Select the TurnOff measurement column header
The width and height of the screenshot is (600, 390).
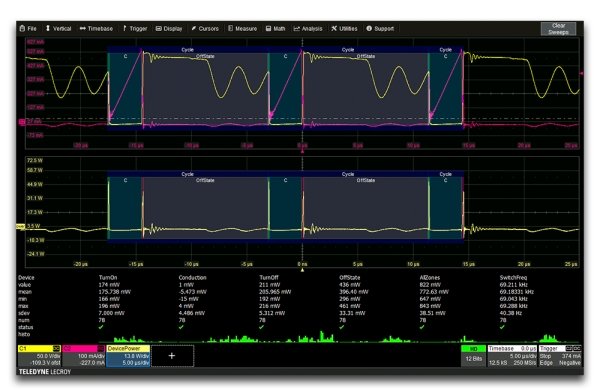point(269,277)
